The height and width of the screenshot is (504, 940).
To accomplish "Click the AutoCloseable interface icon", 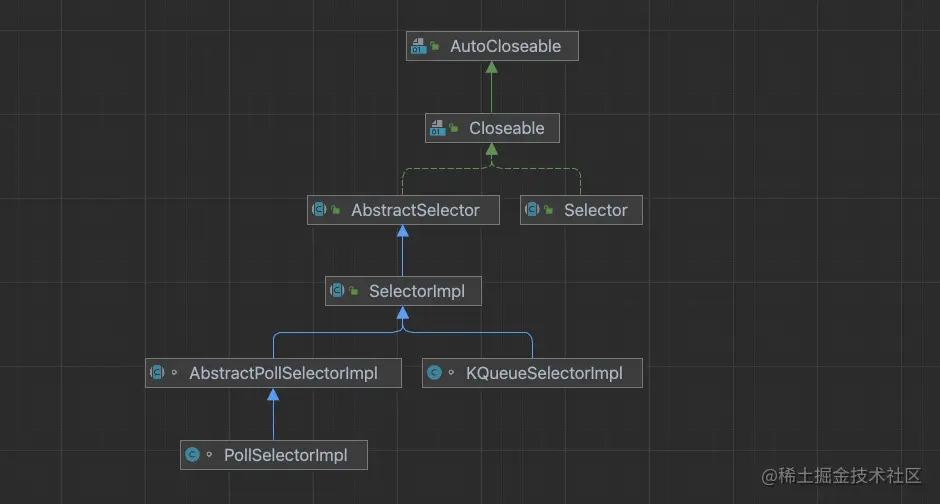I will (418, 46).
